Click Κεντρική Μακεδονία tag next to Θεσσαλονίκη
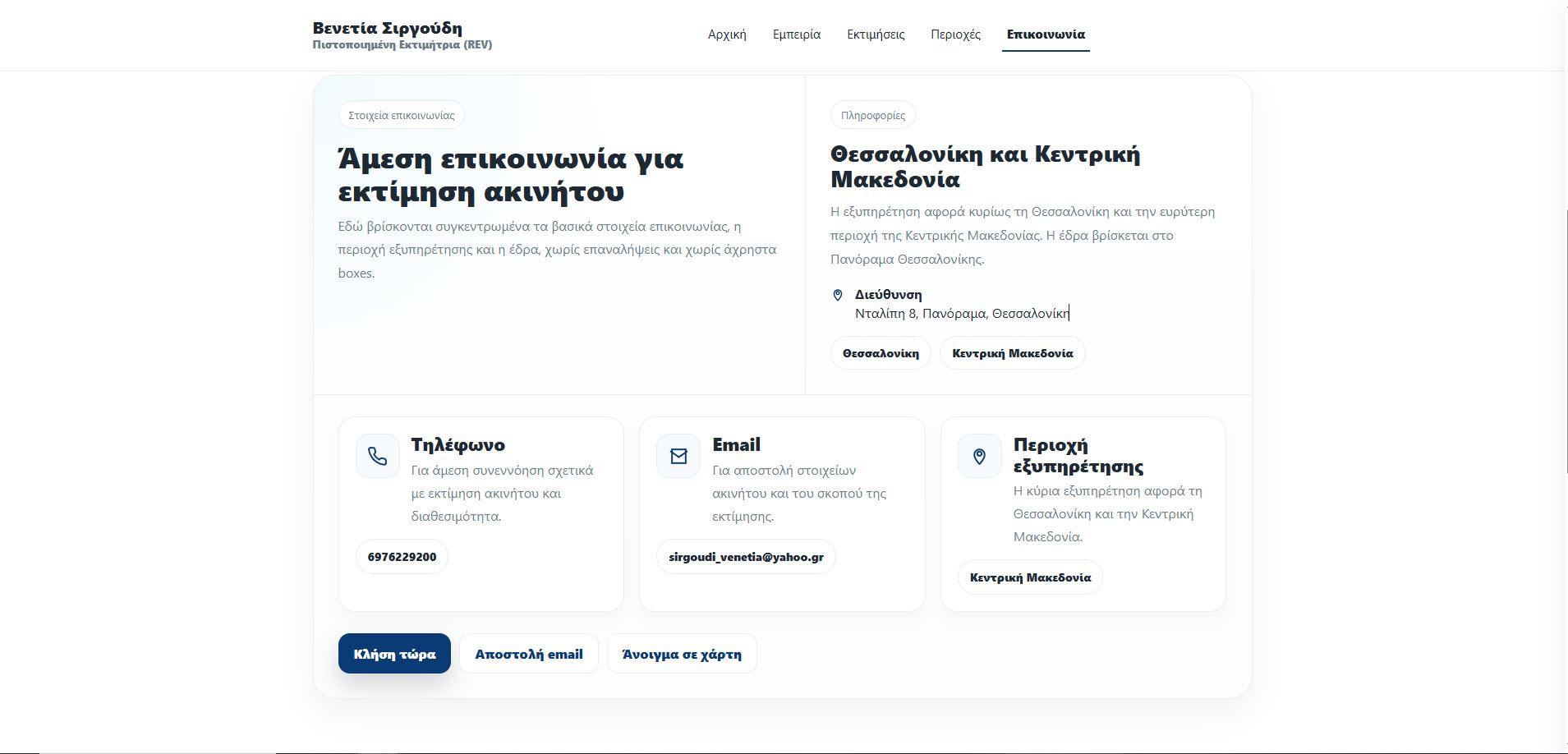Screen dimensions: 1568x754 tap(1013, 353)
